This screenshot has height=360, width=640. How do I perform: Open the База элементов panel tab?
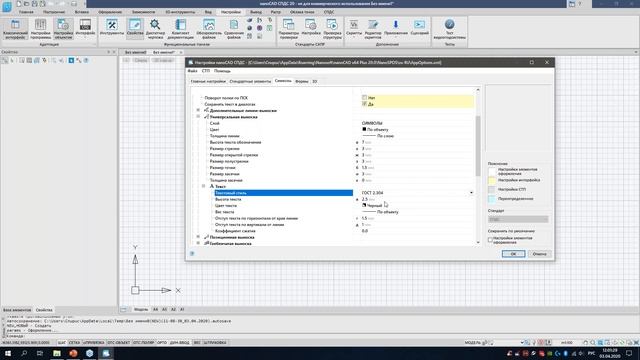click(x=17, y=310)
